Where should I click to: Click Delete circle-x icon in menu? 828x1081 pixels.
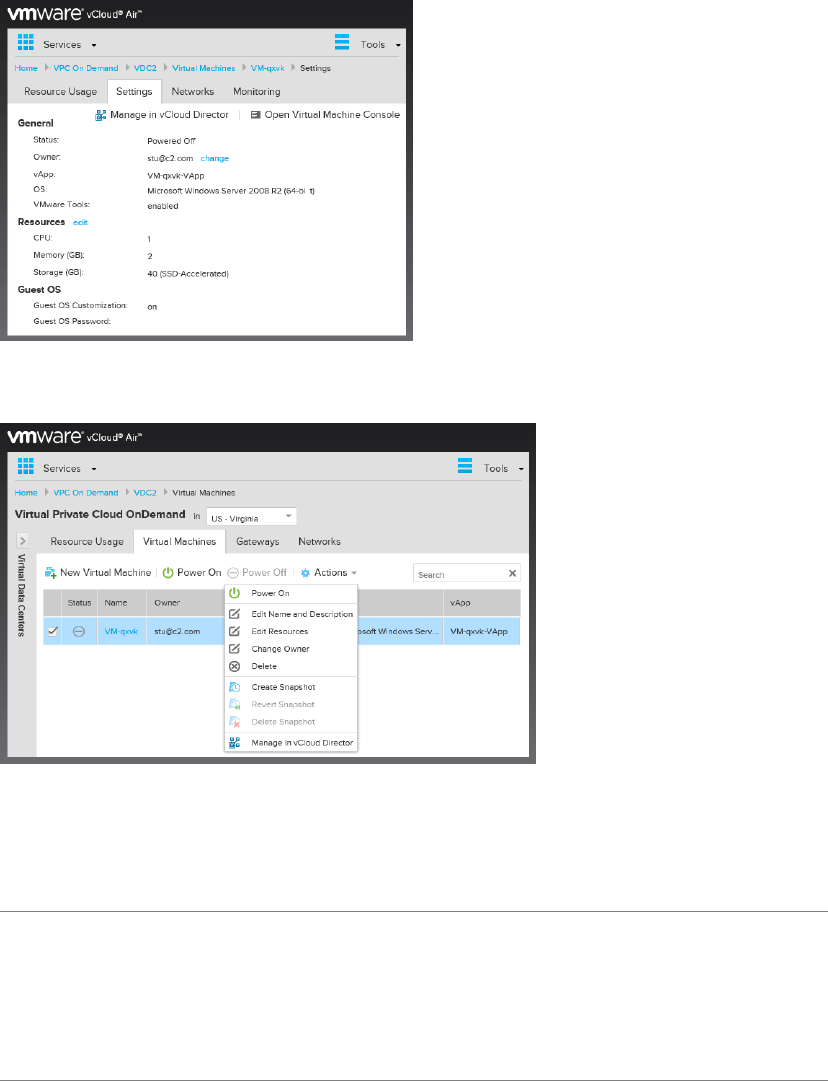[x=234, y=667]
